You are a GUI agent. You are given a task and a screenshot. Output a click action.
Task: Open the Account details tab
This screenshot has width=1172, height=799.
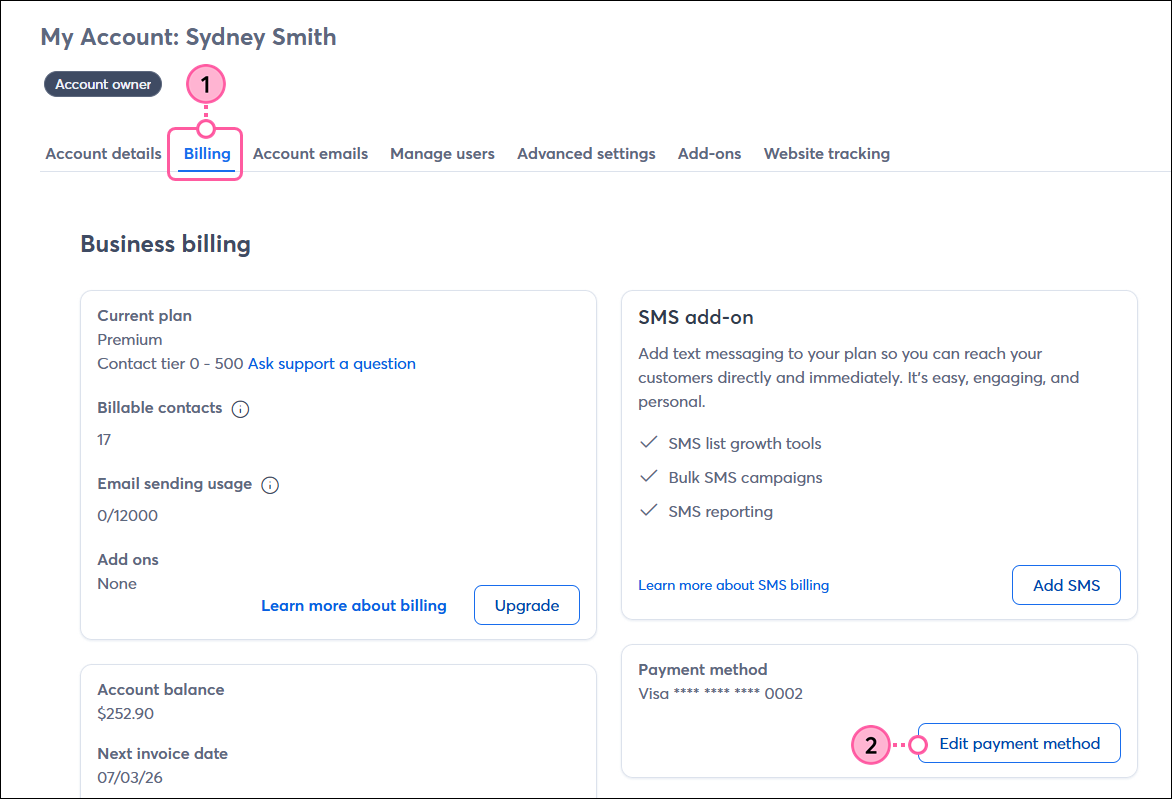[103, 154]
